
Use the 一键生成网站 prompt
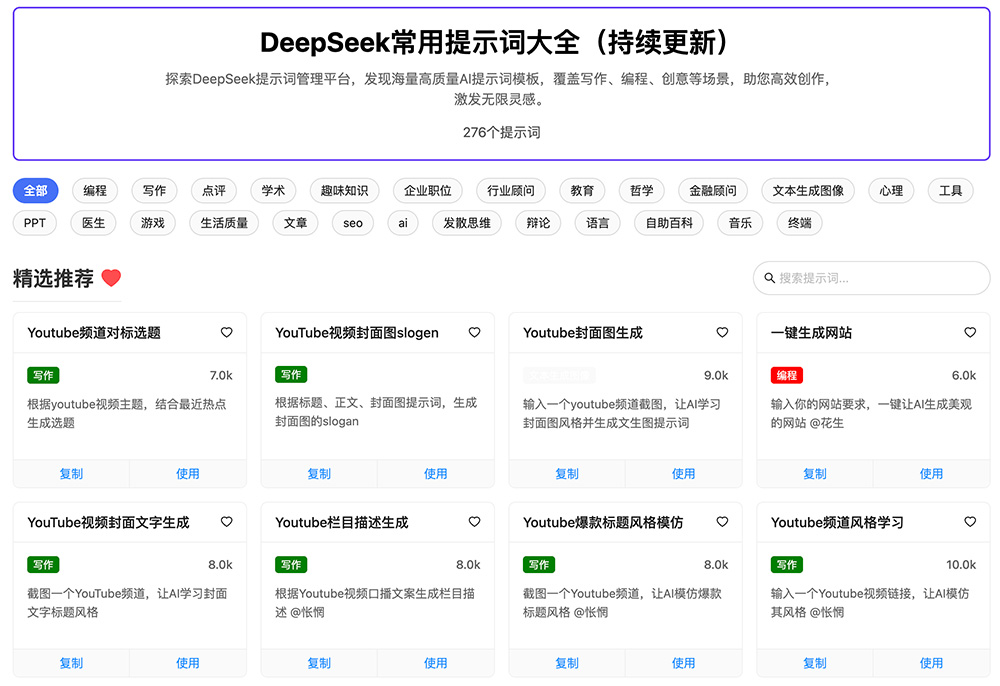tap(931, 474)
